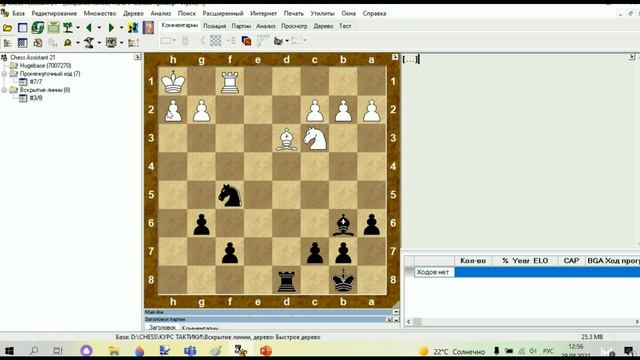Switch to the Тест tab
Viewport: 640px width, 360px height.
[345, 26]
